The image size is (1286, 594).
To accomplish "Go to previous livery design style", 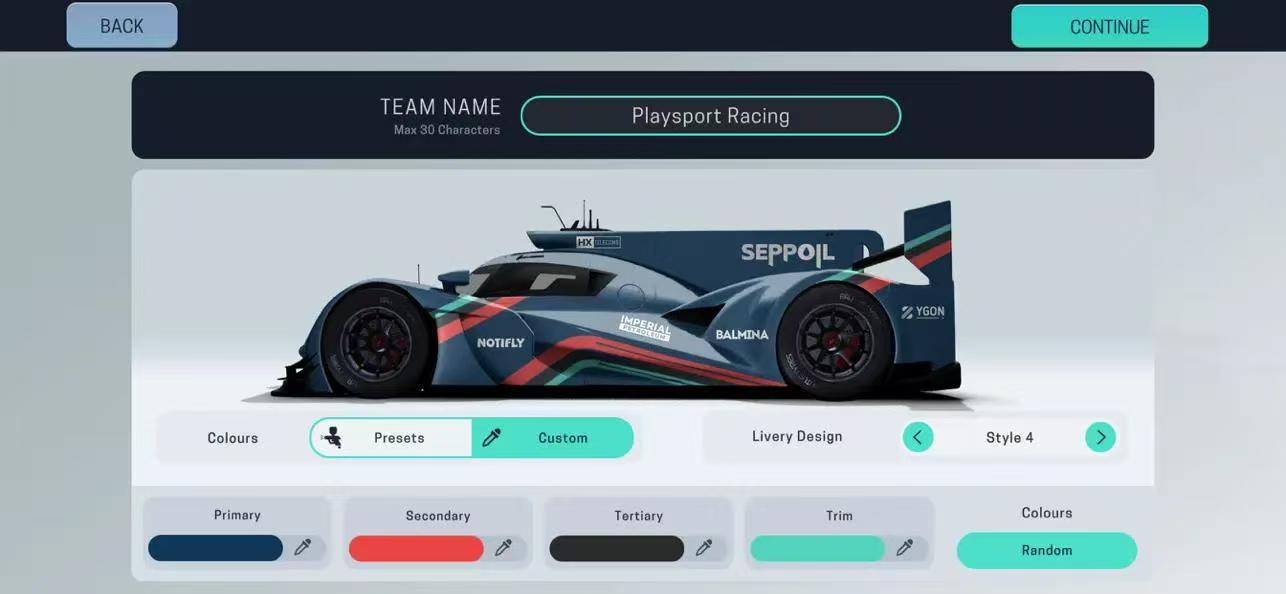I will point(917,437).
